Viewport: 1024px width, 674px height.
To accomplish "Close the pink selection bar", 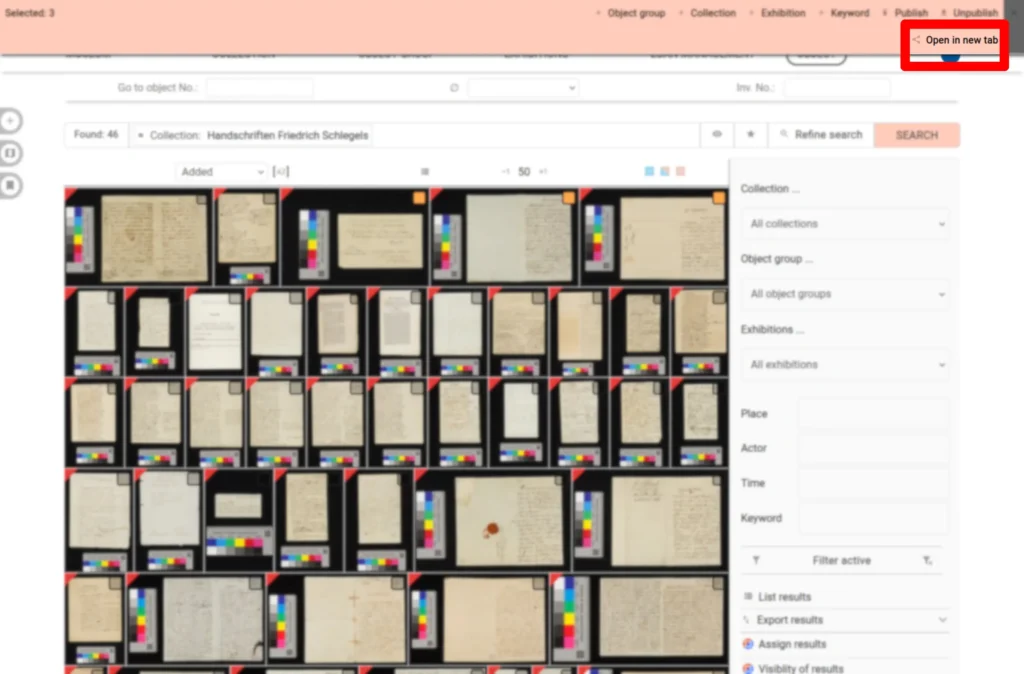I will click(1014, 12).
